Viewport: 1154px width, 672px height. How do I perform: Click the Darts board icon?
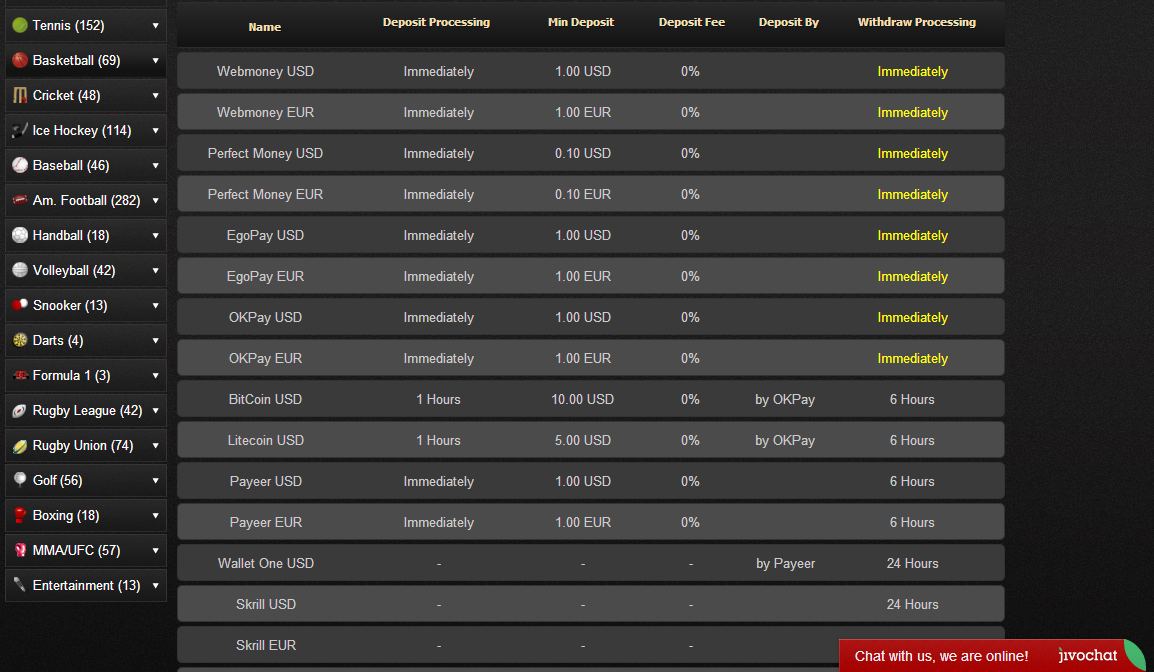click(20, 340)
